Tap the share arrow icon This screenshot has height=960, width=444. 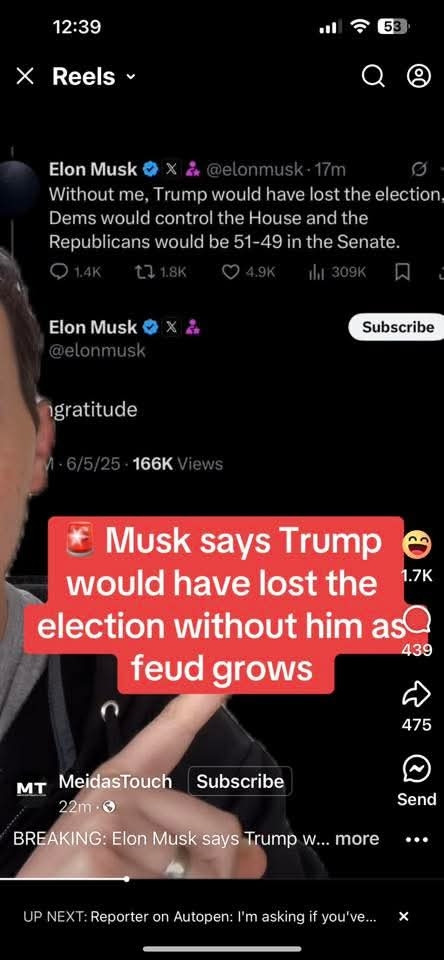click(416, 695)
